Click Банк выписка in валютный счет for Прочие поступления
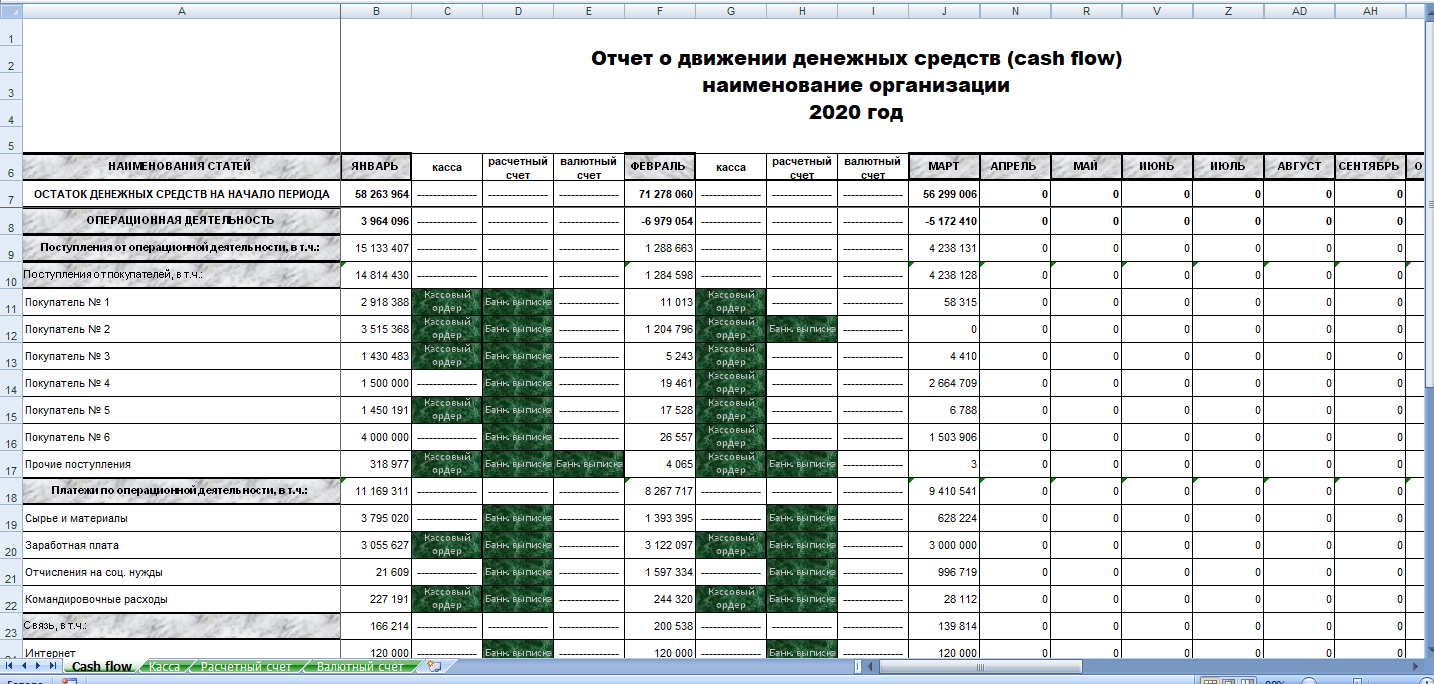The image size is (1434, 684). (x=588, y=465)
